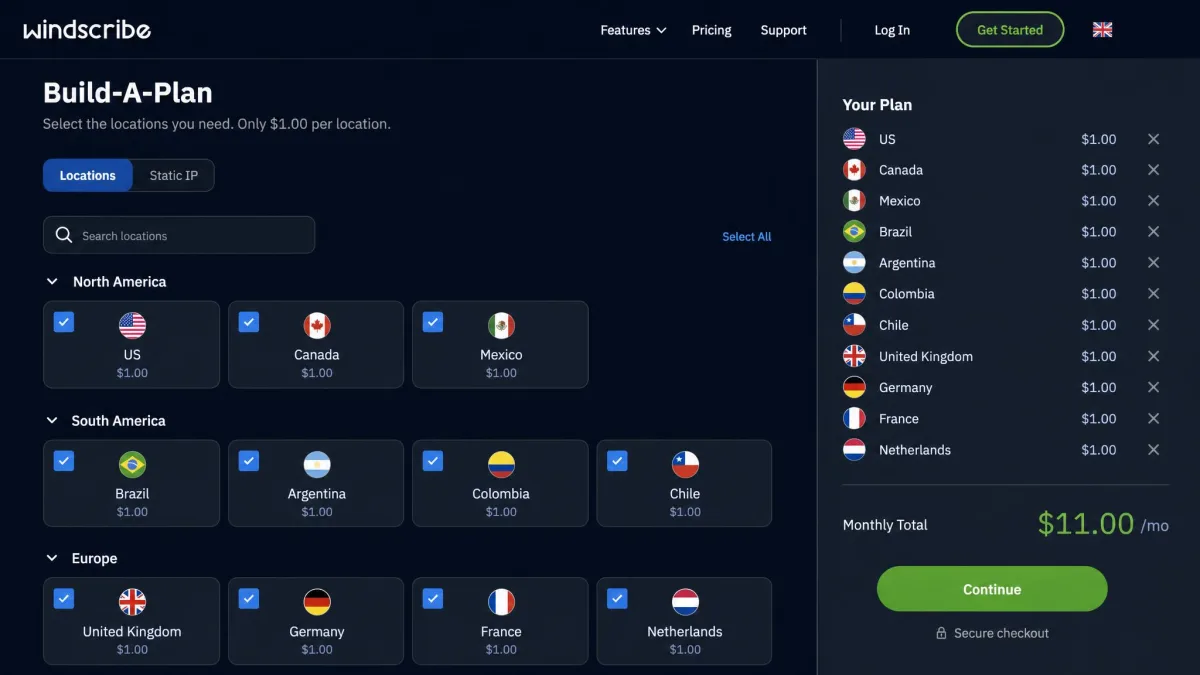
Task: Click the US flag in location card
Action: 132,326
